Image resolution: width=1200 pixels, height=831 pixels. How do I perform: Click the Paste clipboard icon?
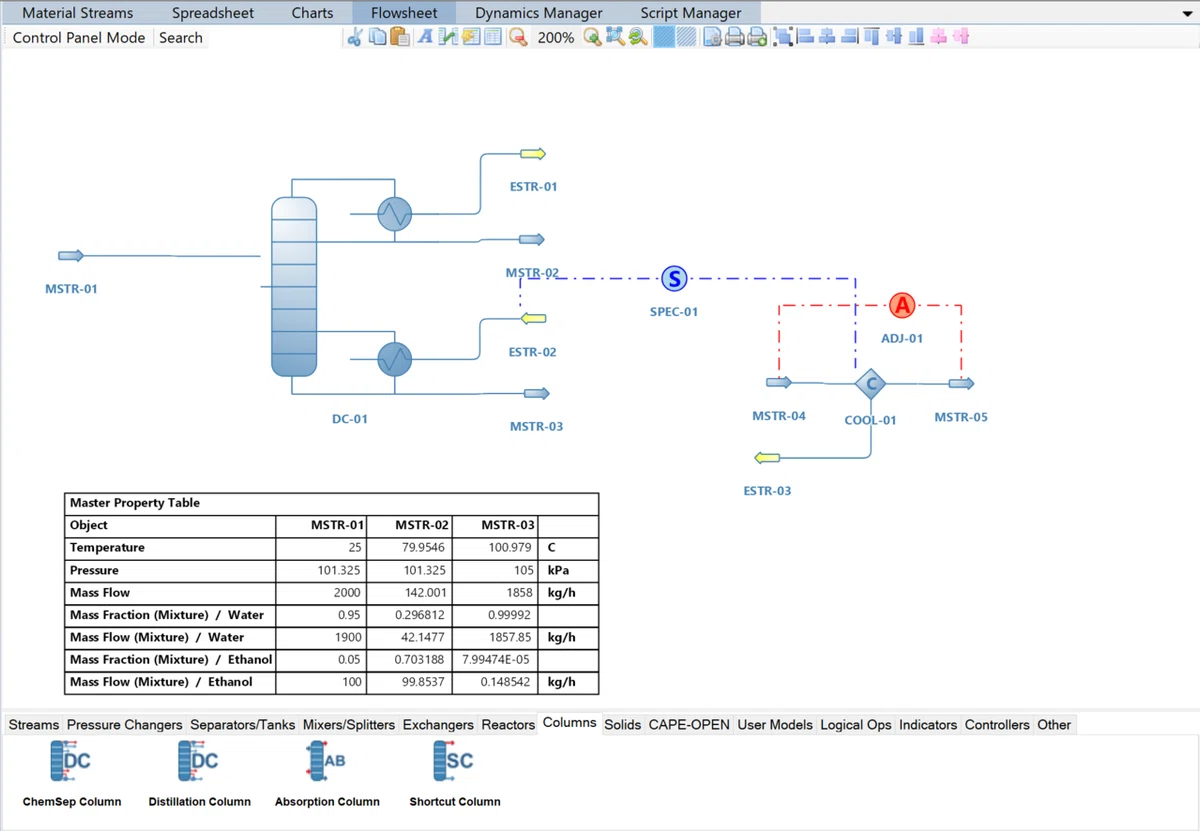coord(400,37)
